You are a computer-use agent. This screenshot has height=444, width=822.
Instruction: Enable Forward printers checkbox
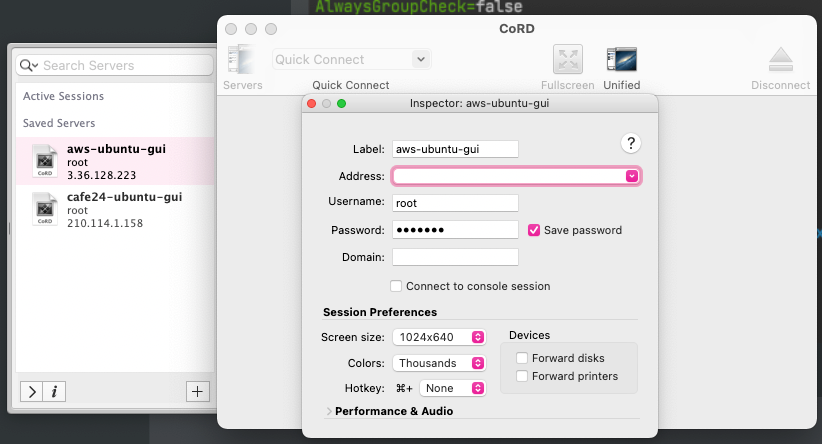click(522, 376)
